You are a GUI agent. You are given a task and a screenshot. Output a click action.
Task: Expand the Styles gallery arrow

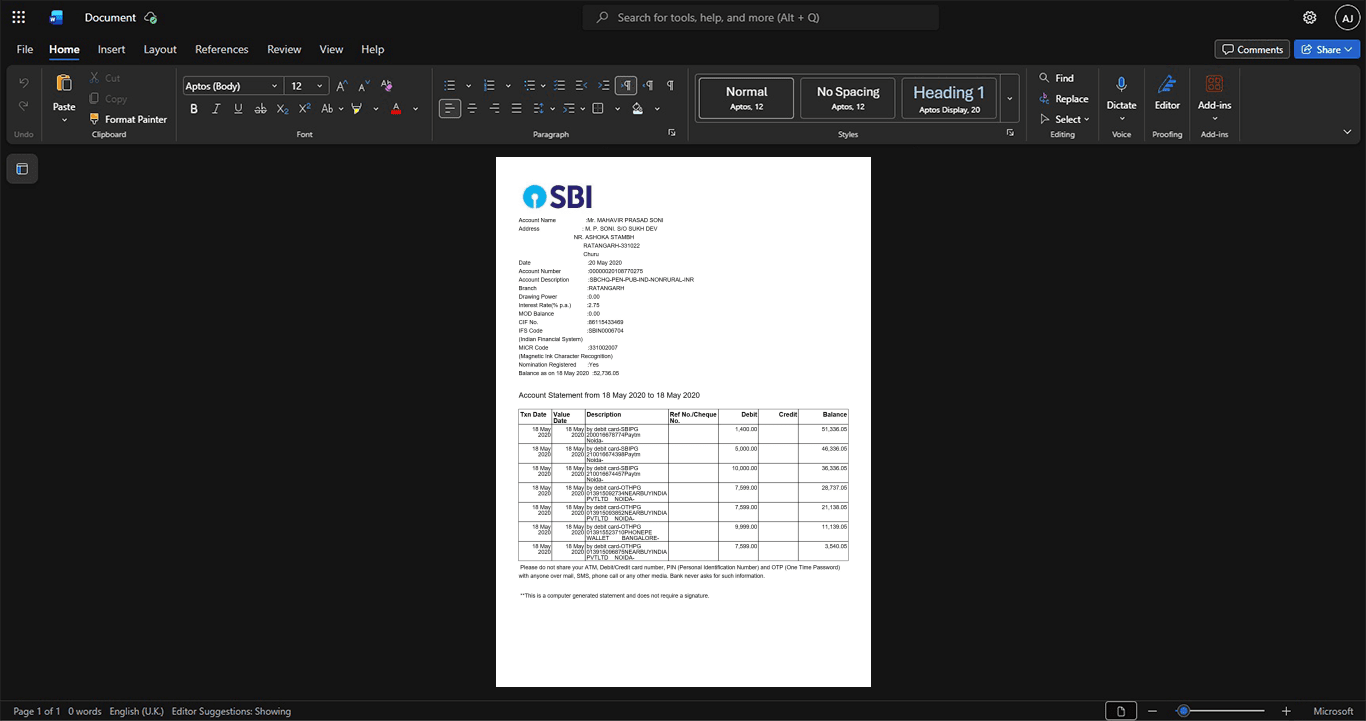tap(1009, 98)
